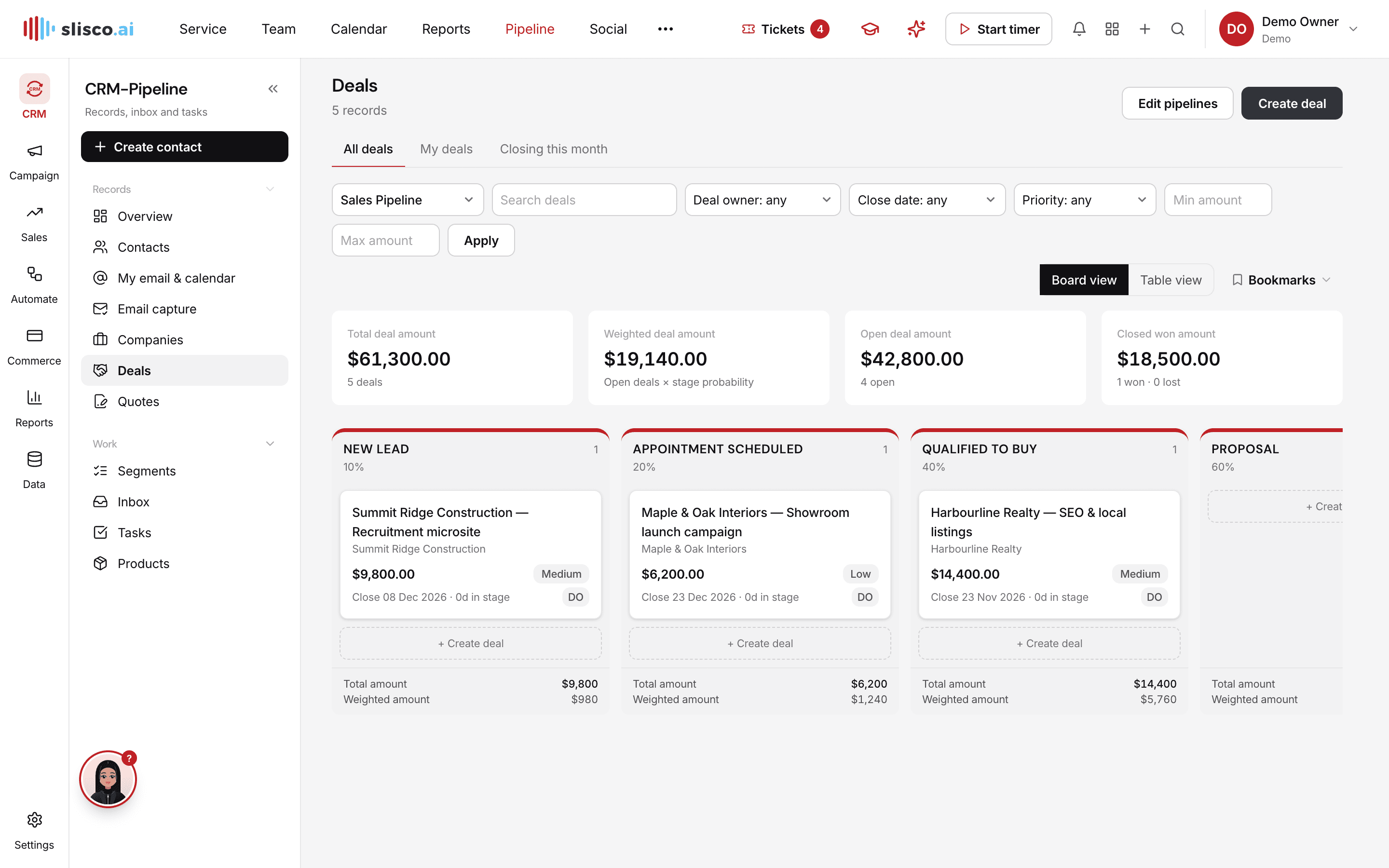The height and width of the screenshot is (868, 1389).
Task: Open the apps grid icon
Action: point(1112,29)
